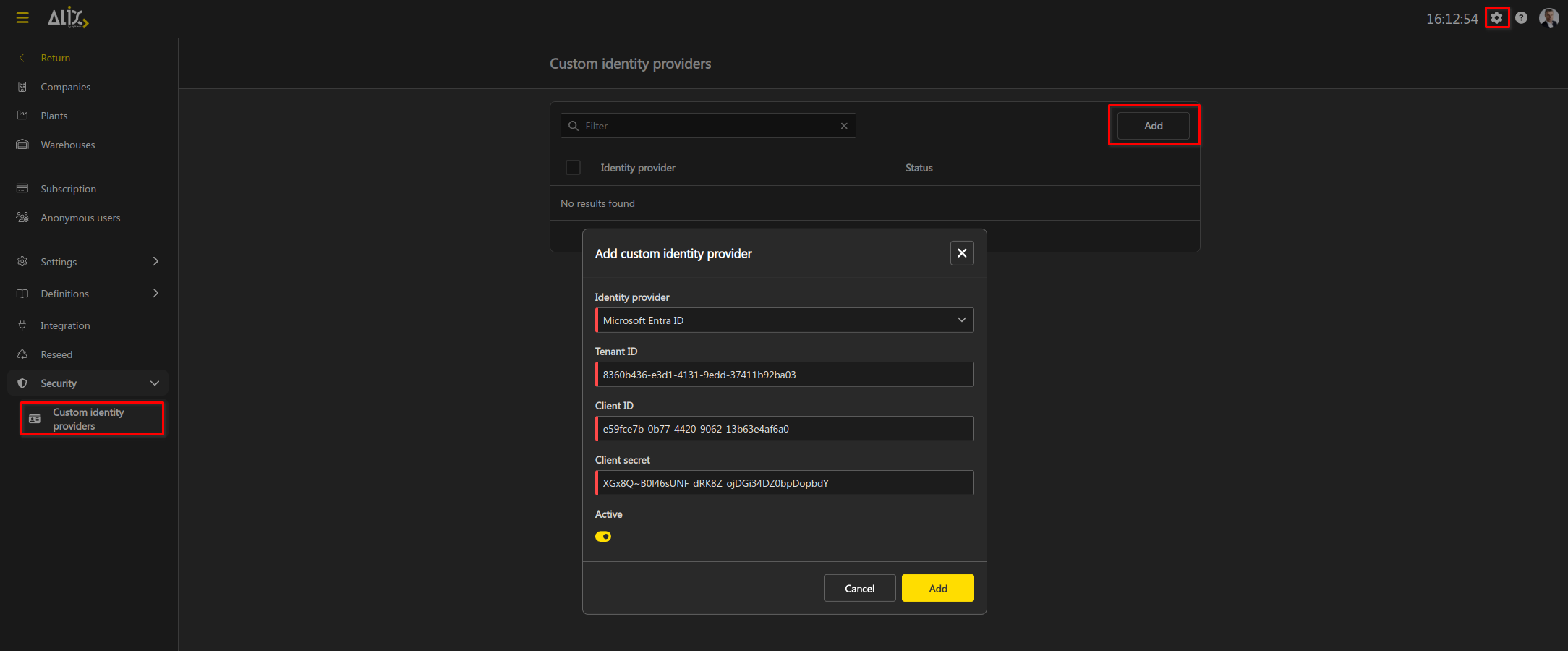1568x651 pixels.
Task: Click the settings gear icon in header
Action: (1496, 18)
